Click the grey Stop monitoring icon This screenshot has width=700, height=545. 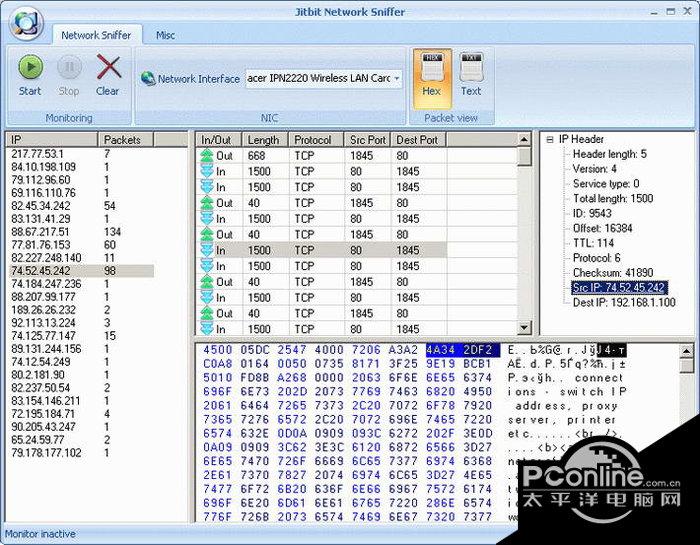[69, 67]
